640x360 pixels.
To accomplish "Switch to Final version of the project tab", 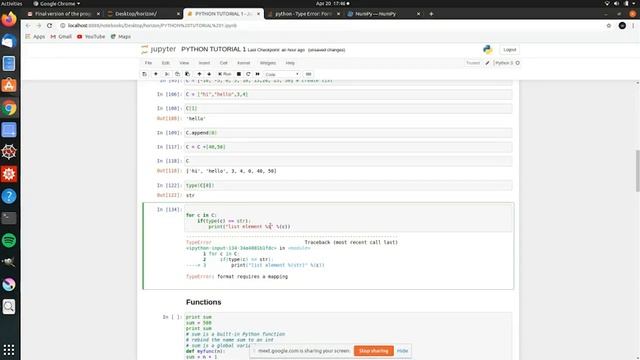I will tap(63, 13).
